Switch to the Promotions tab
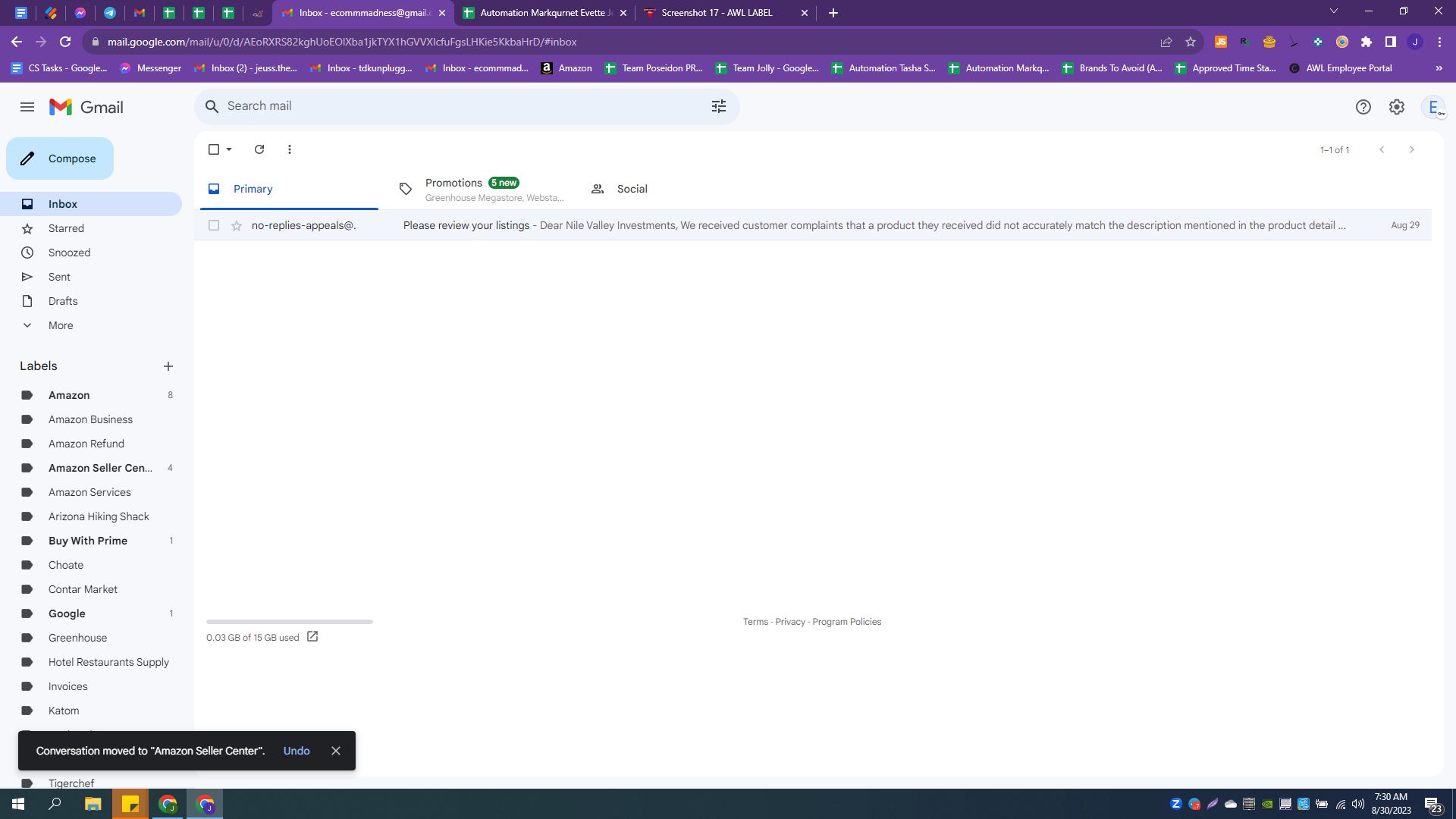1456x819 pixels. [x=481, y=189]
